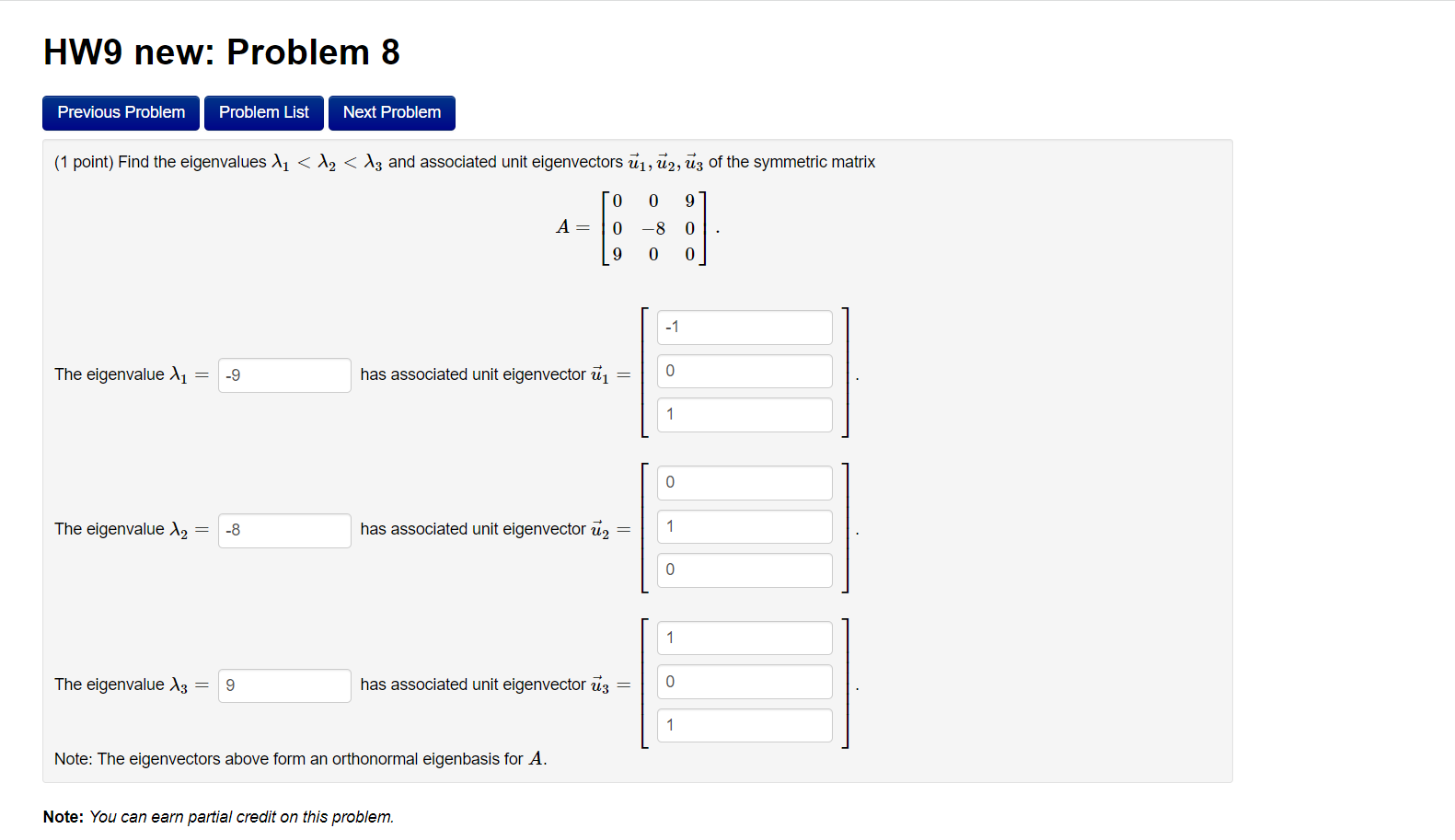This screenshot has width=1455, height=840.
Task: Click the first component field of eigenvector u1
Action: point(744,327)
